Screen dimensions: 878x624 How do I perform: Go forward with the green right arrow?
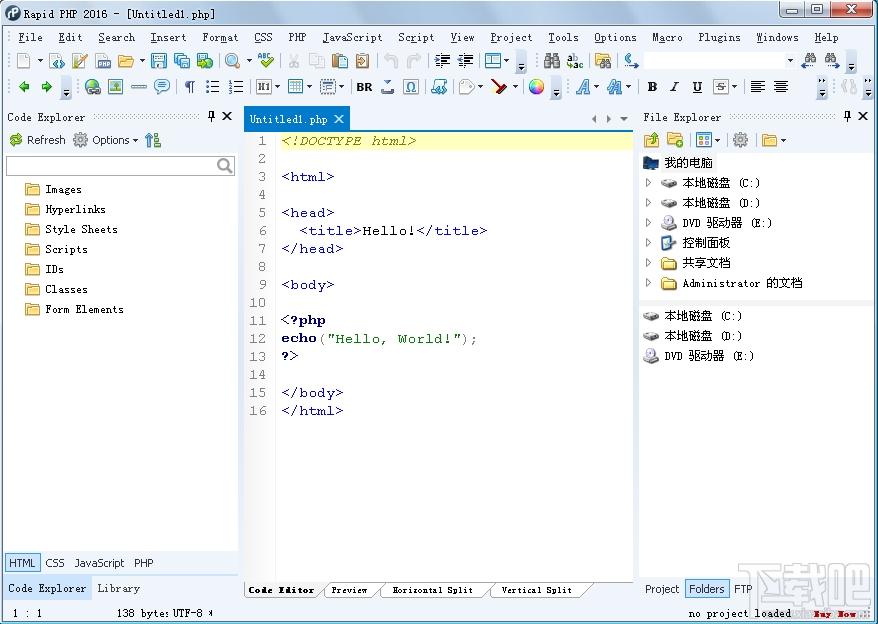pos(46,87)
